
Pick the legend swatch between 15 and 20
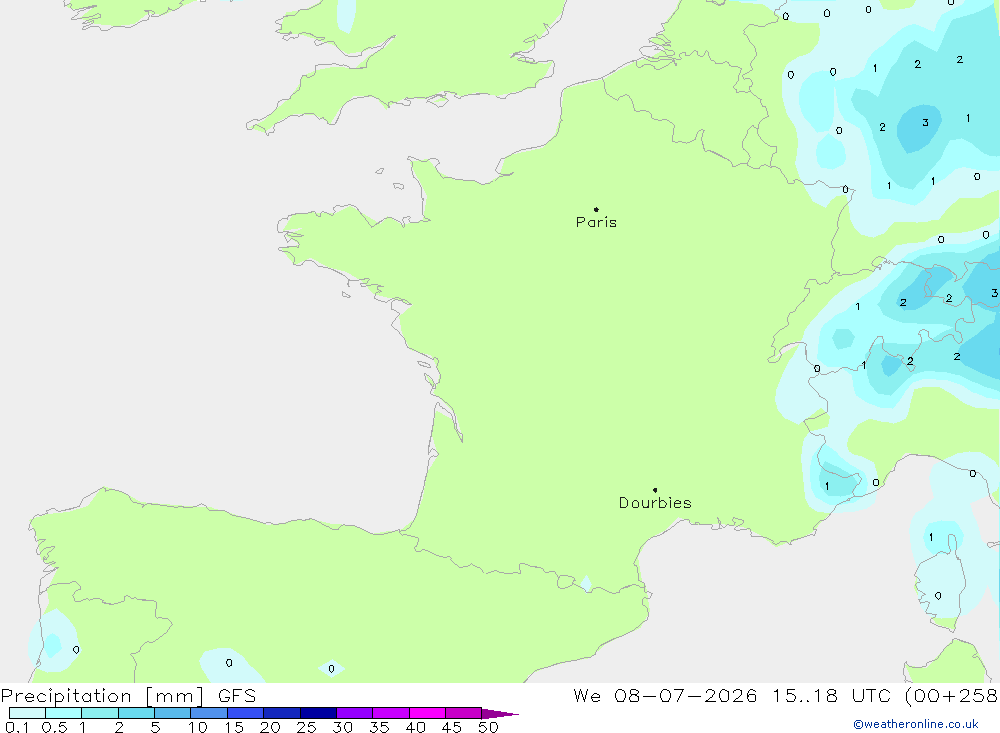[246, 713]
